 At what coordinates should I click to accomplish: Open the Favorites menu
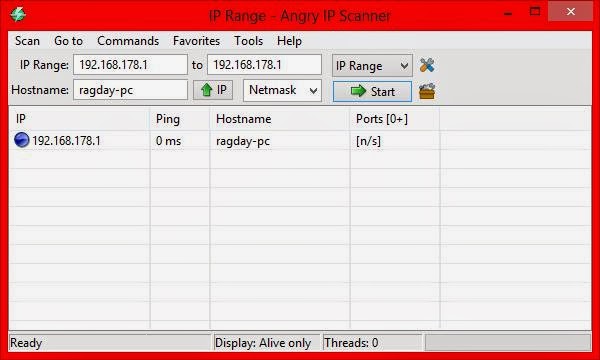click(196, 41)
